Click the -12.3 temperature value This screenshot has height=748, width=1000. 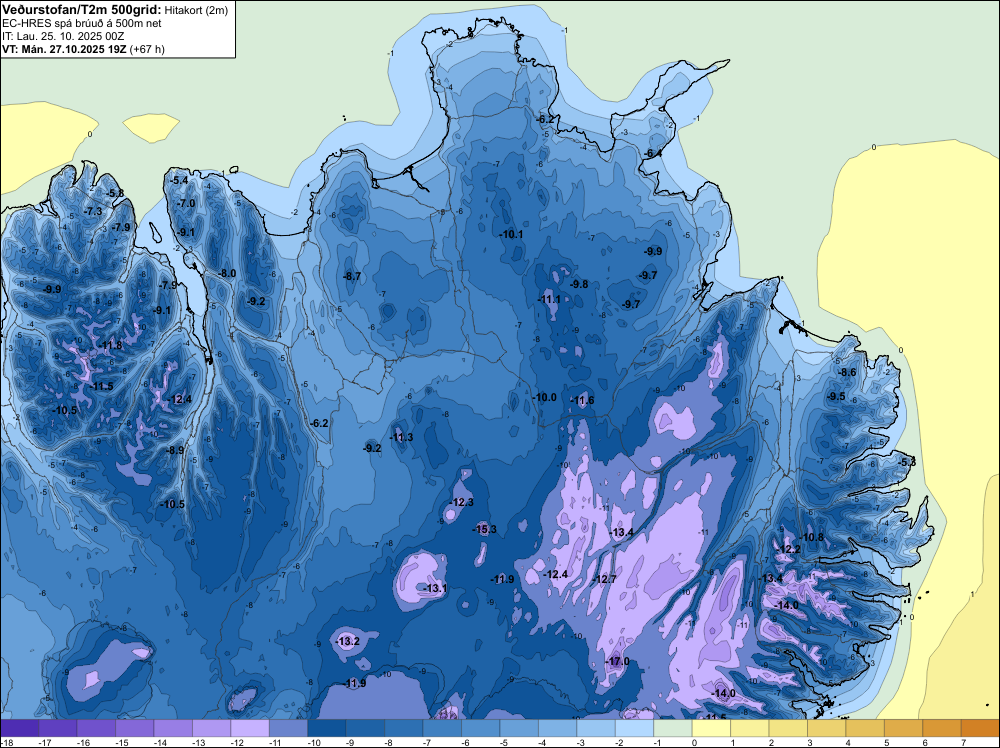(x=461, y=502)
